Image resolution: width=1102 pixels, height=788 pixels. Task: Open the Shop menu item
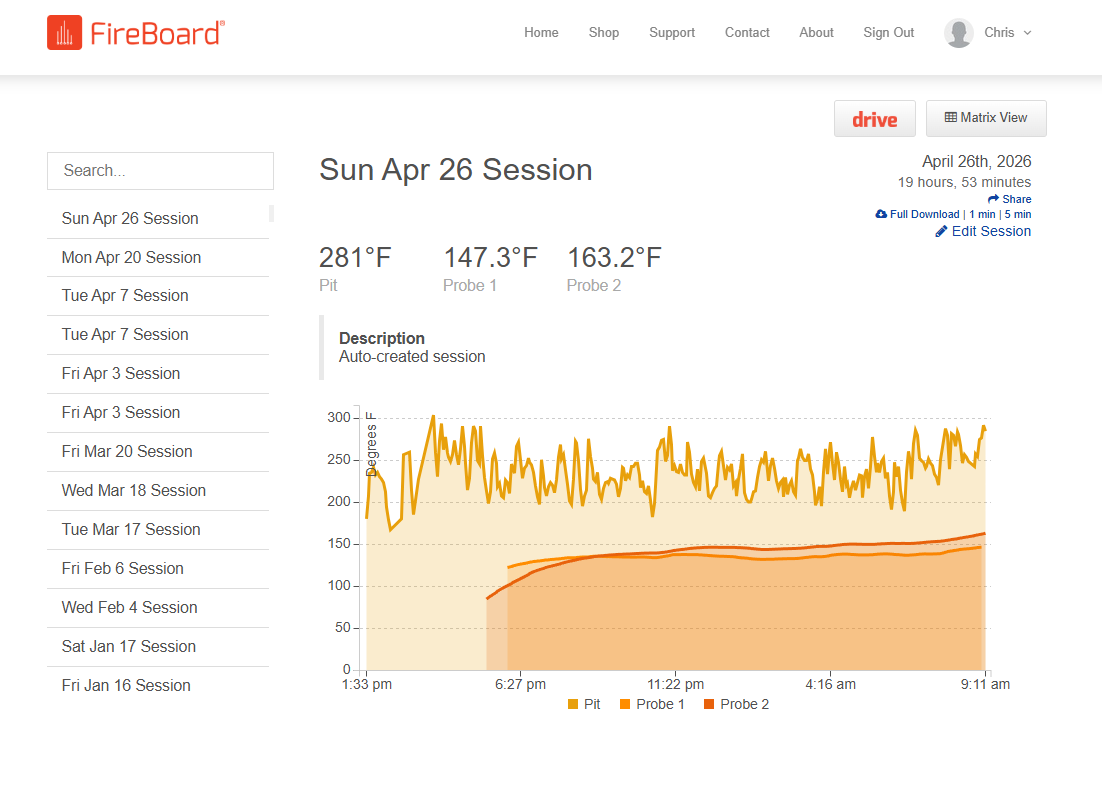[x=604, y=33]
